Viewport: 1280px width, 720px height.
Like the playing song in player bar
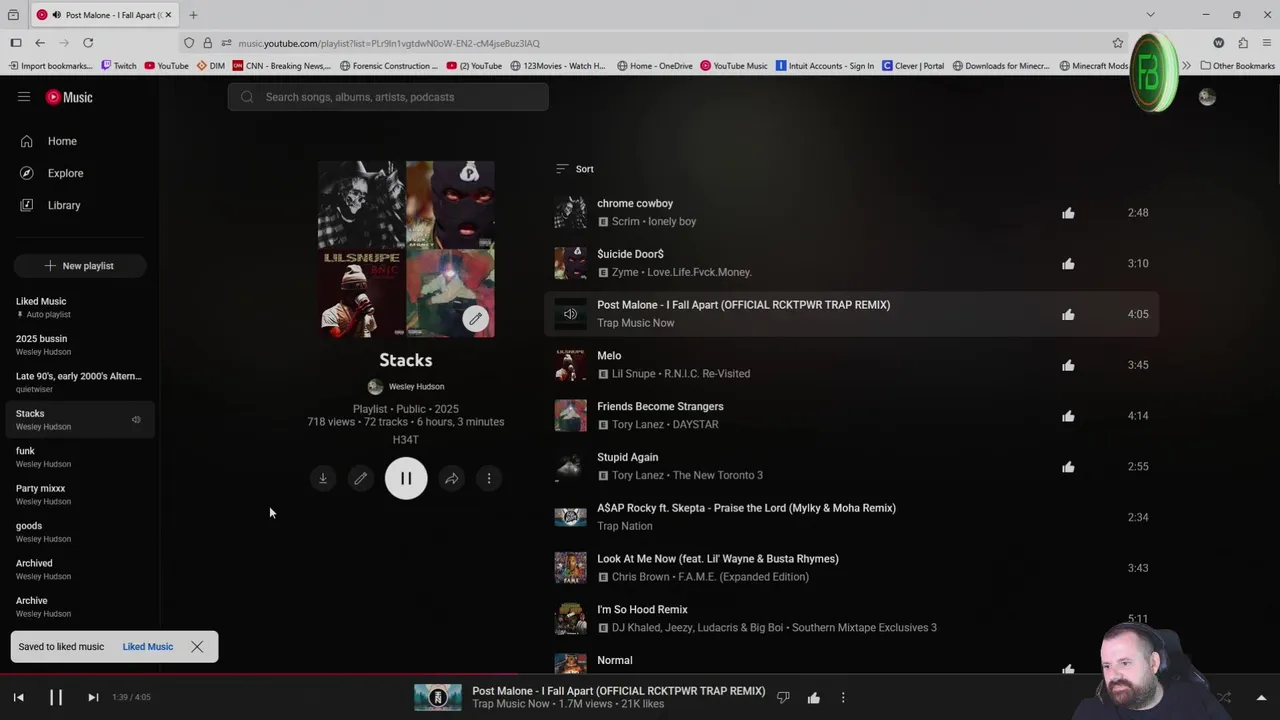pyautogui.click(x=813, y=697)
